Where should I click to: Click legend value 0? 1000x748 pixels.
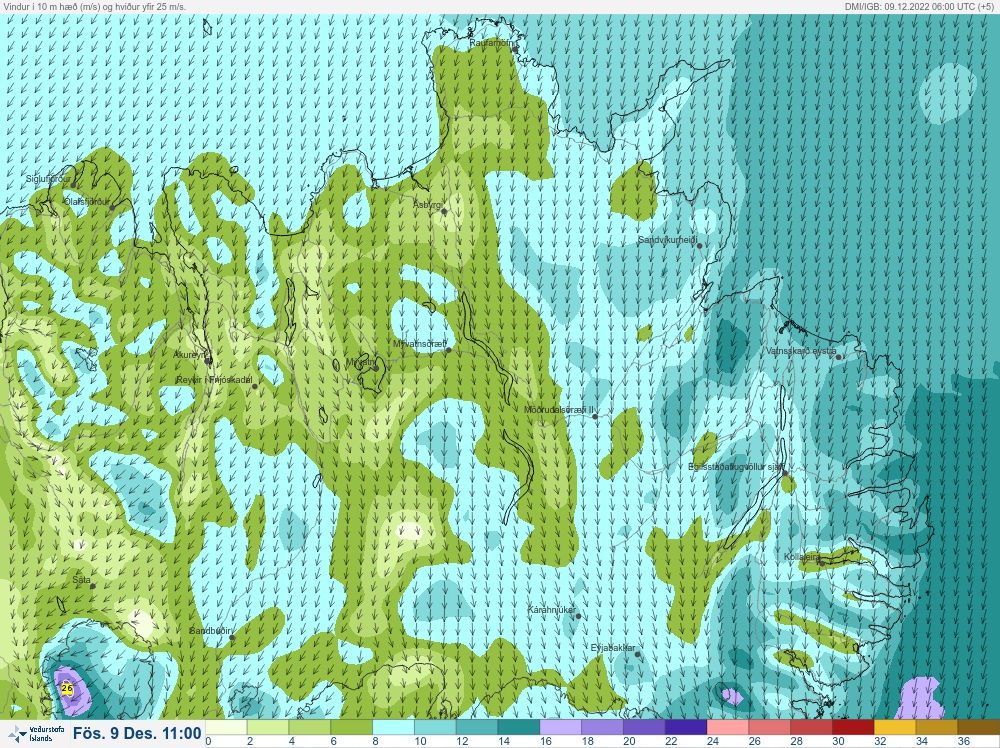click(209, 742)
